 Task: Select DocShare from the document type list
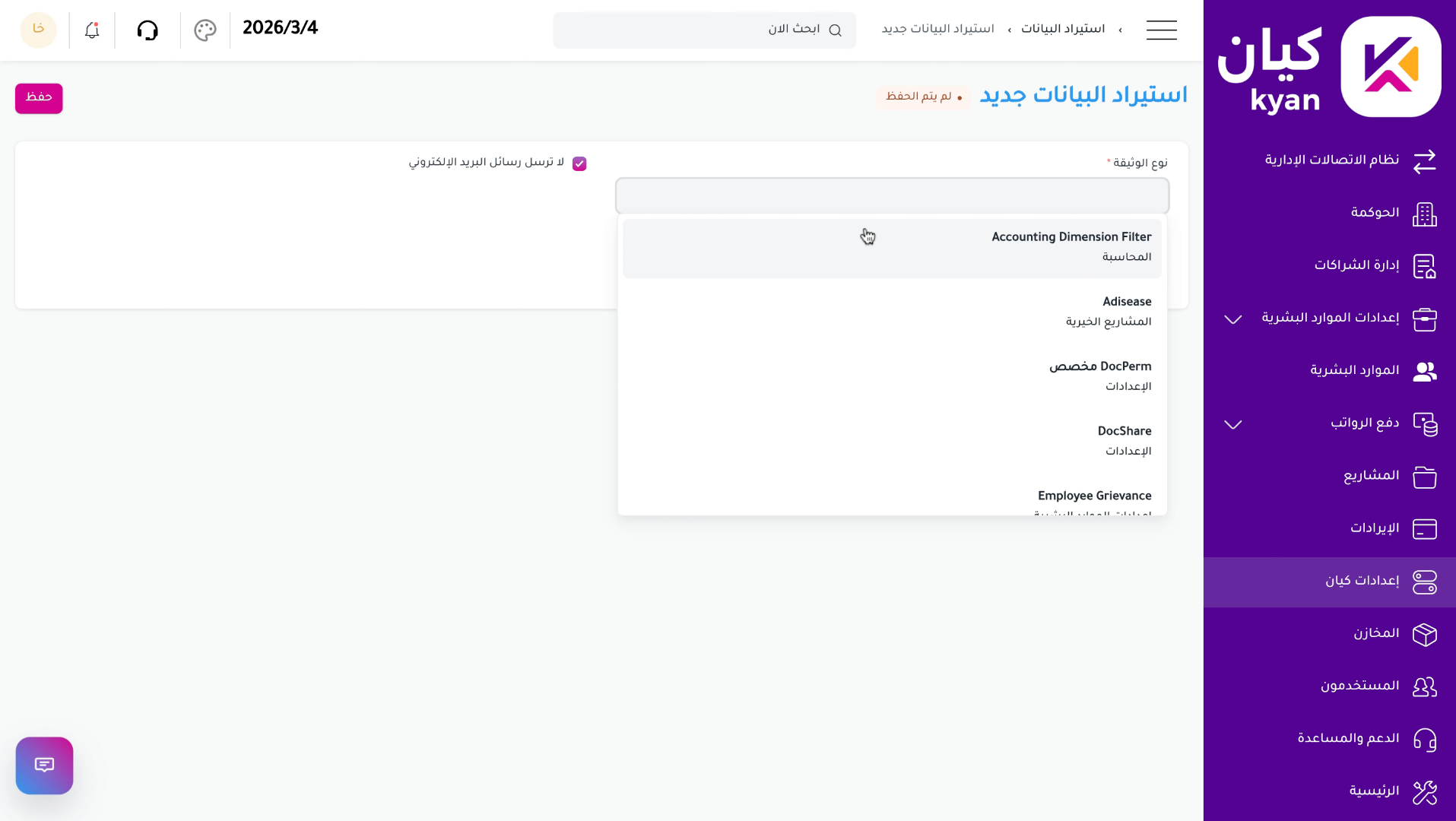[x=1124, y=431]
